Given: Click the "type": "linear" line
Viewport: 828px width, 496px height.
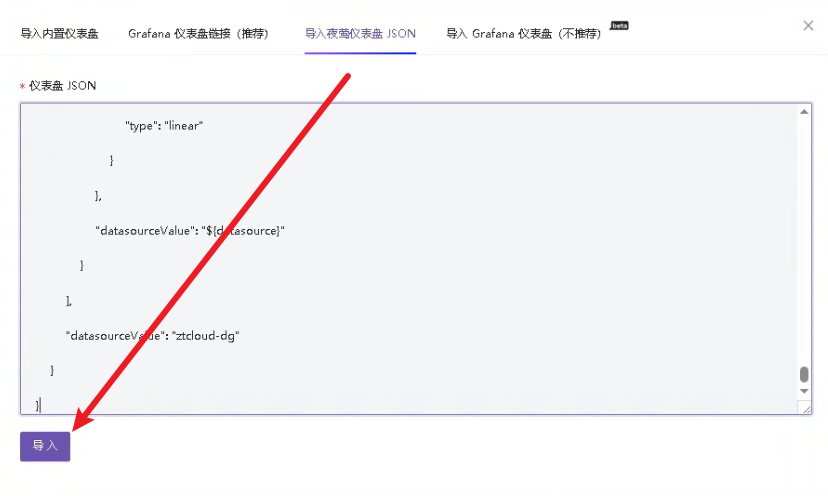Looking at the screenshot, I should (164, 126).
